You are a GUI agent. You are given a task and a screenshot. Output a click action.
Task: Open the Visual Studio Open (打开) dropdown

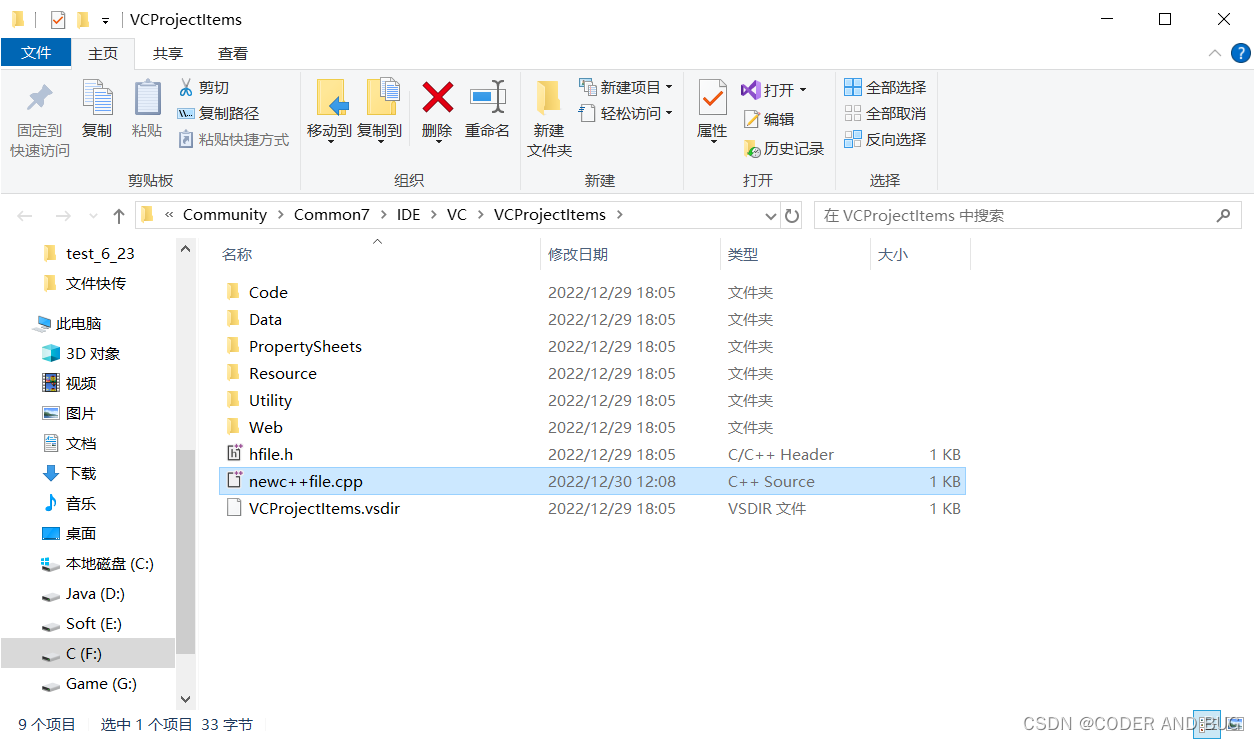tap(774, 90)
